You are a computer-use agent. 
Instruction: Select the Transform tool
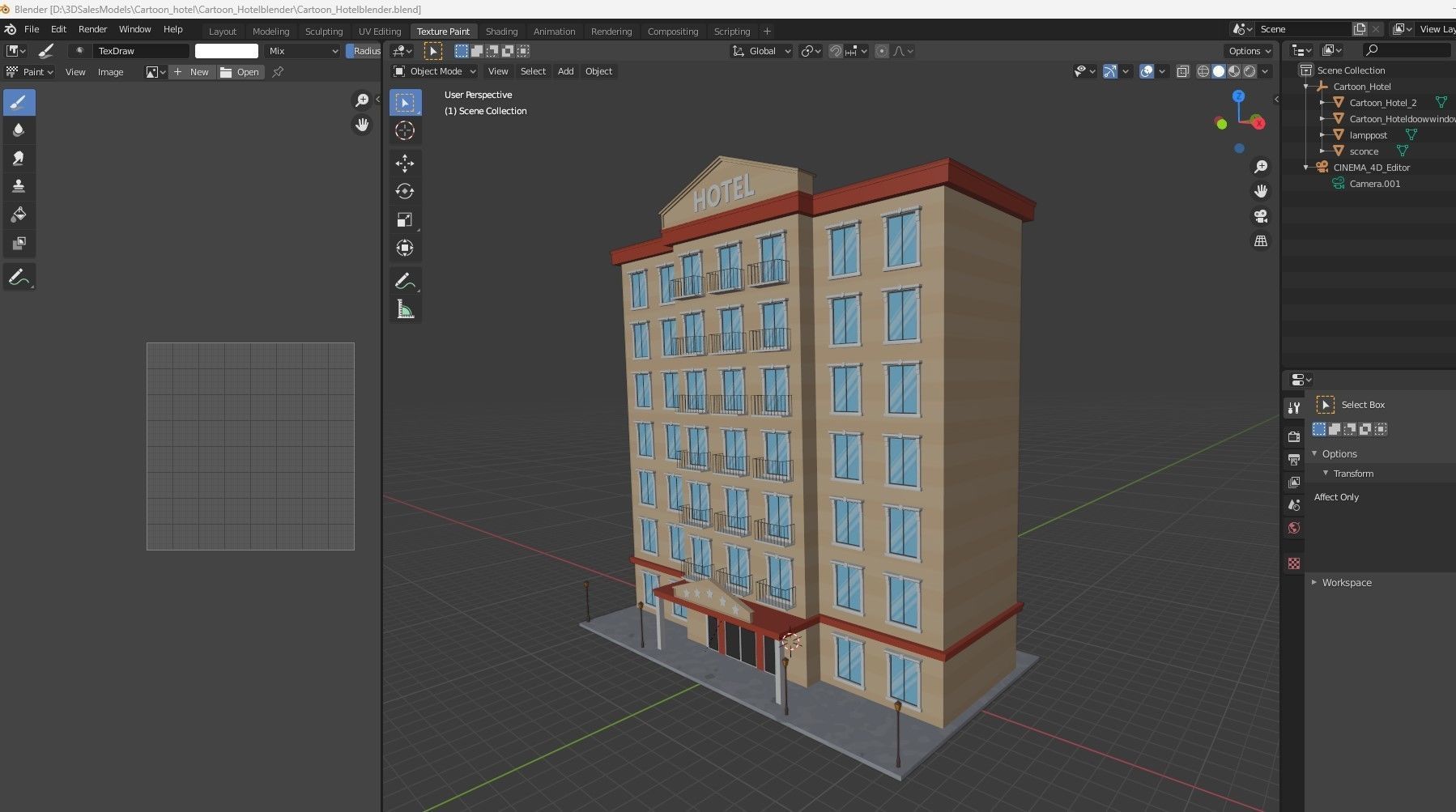(x=405, y=248)
